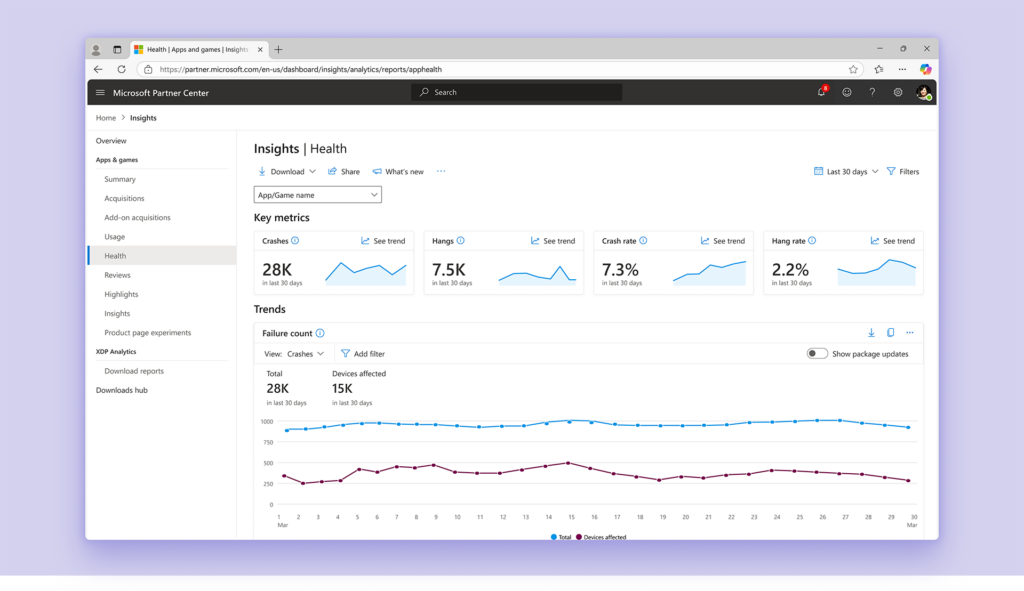Click the copy icon in Failure count
This screenshot has width=1024, height=591.
pos(890,333)
